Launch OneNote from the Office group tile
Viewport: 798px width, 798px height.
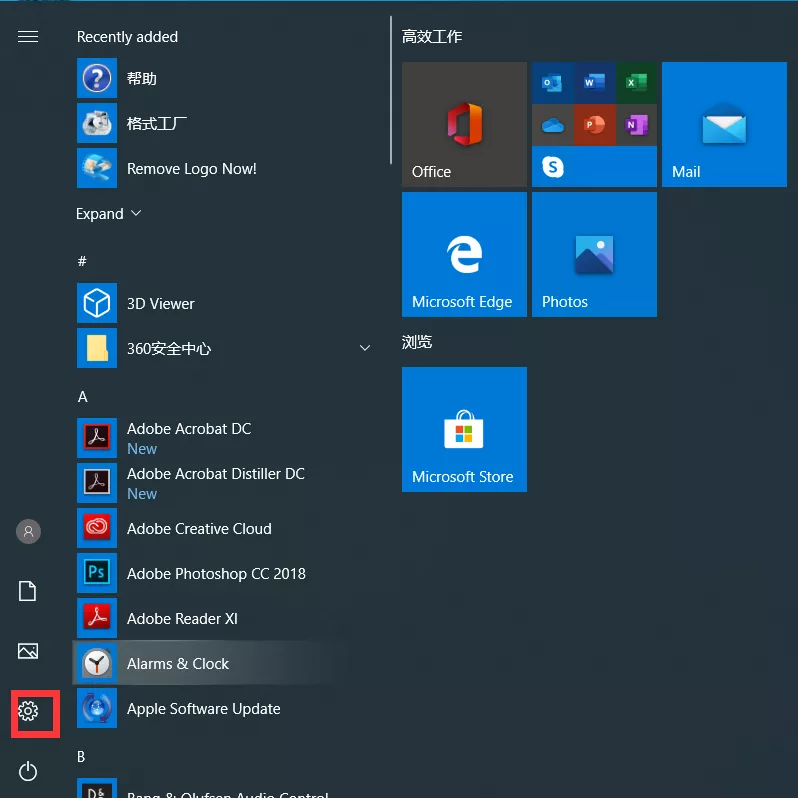coord(636,125)
